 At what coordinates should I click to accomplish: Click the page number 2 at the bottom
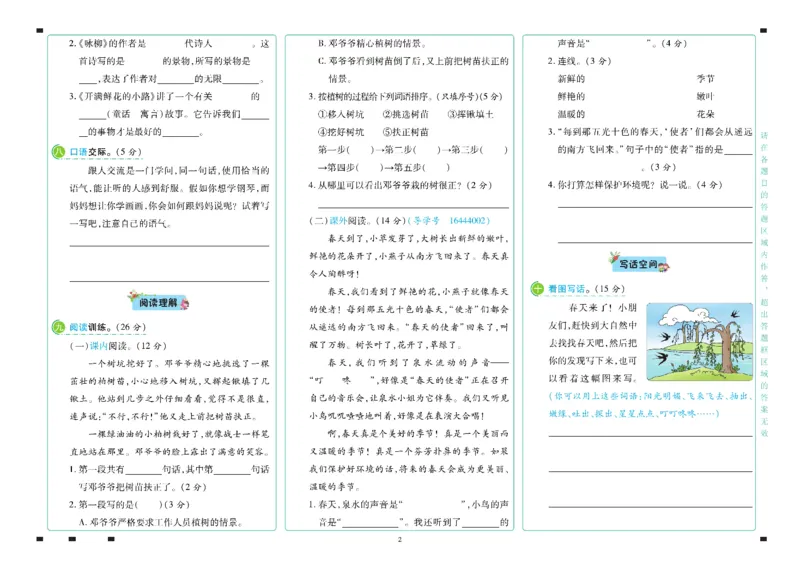click(x=399, y=540)
